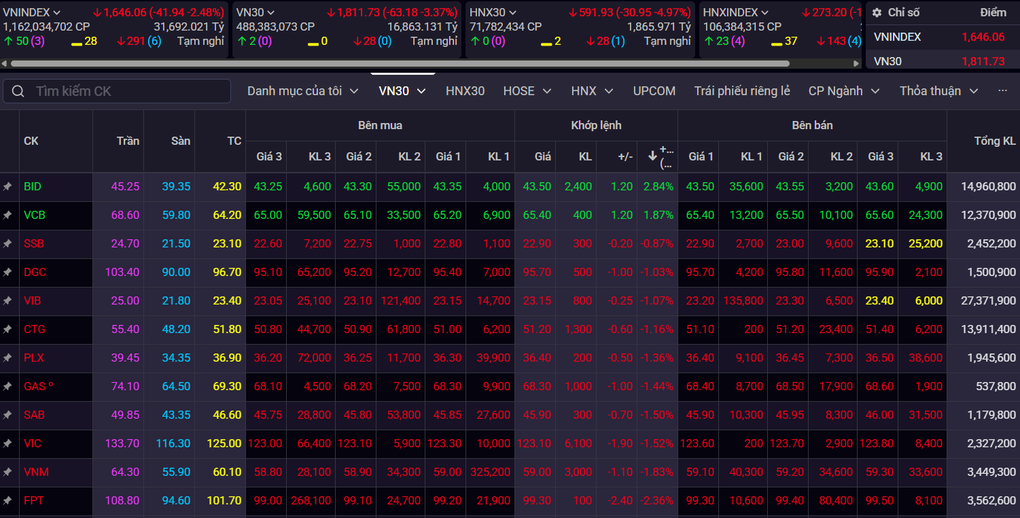This screenshot has height=518, width=1020.
Task: Pin the DGC stock row
Action: (x=7, y=273)
